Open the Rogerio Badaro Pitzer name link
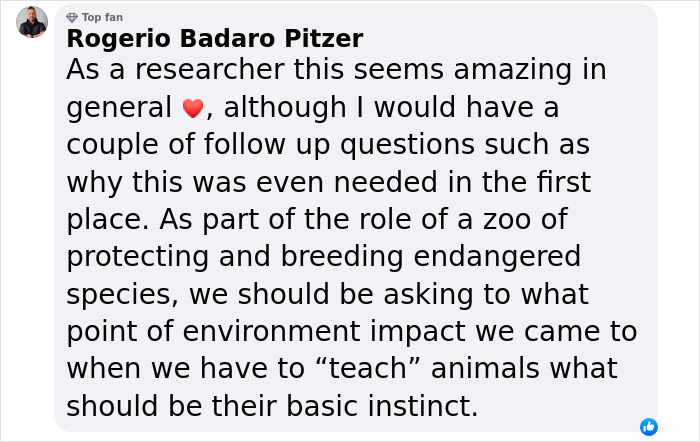 pyautogui.click(x=215, y=38)
